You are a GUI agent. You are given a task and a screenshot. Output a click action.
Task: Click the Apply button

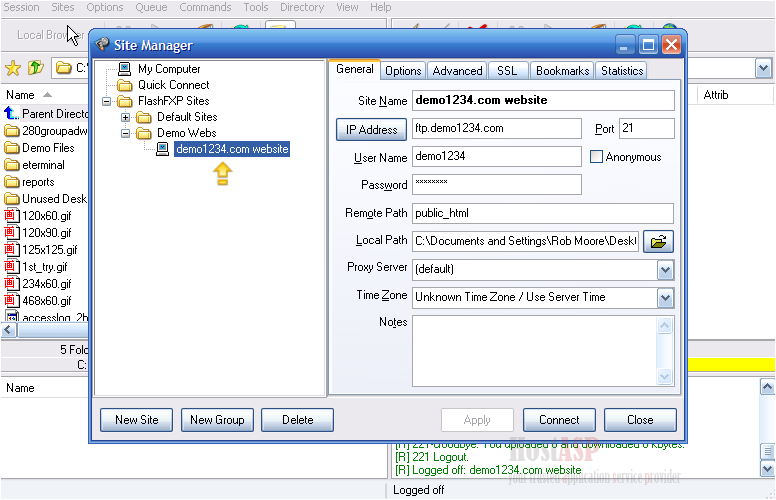[x=477, y=420]
